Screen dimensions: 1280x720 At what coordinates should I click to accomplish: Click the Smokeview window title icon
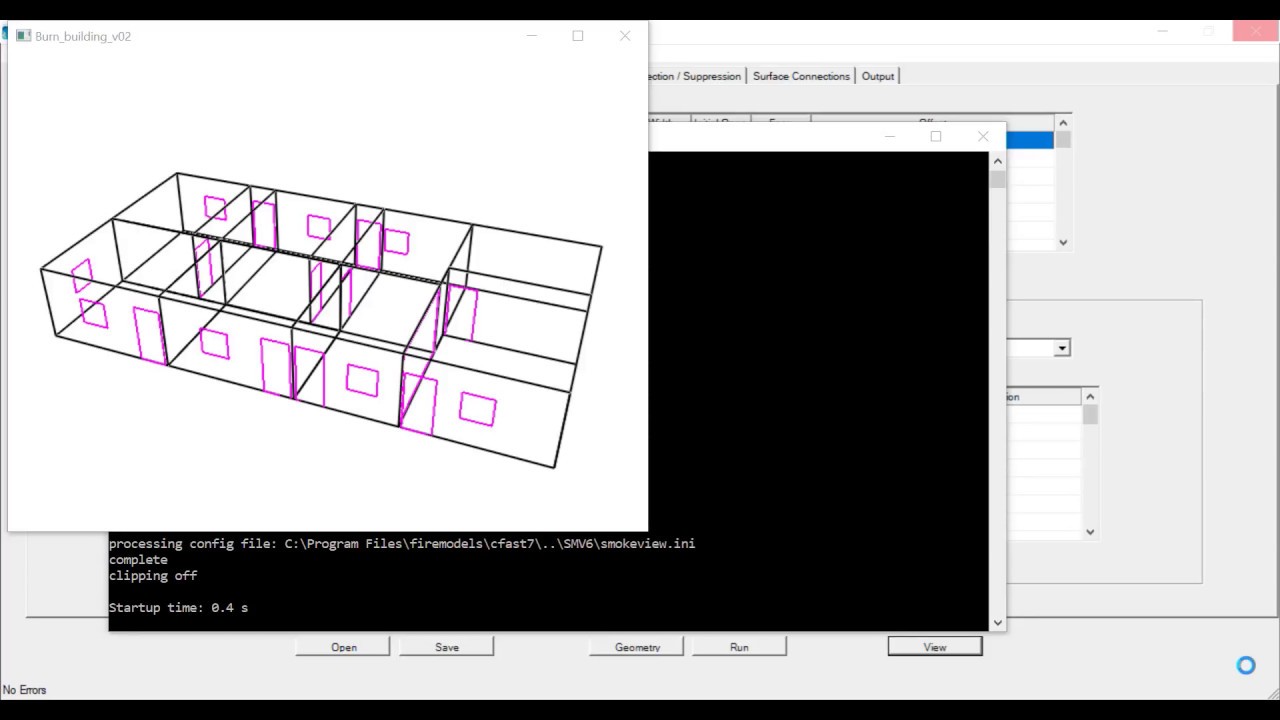point(23,36)
